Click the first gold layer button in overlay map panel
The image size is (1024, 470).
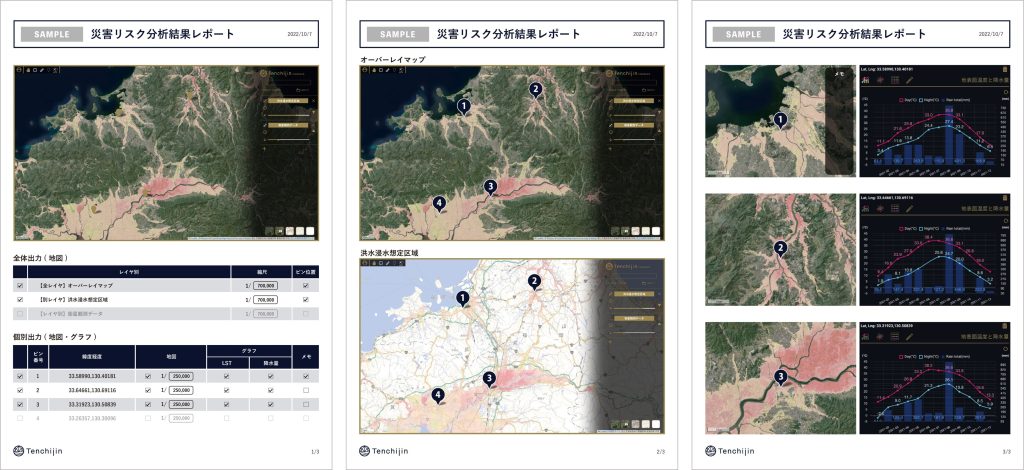point(635,101)
